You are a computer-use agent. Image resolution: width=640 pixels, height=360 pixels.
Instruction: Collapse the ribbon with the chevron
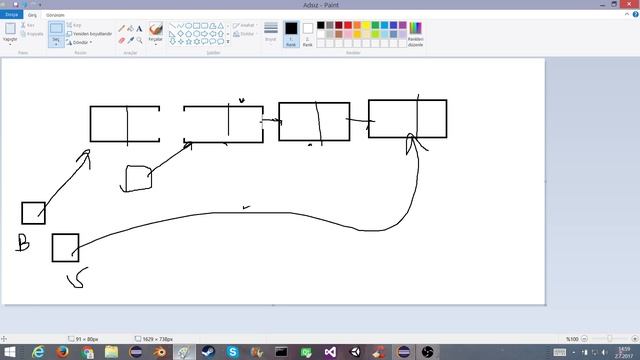coord(627,14)
